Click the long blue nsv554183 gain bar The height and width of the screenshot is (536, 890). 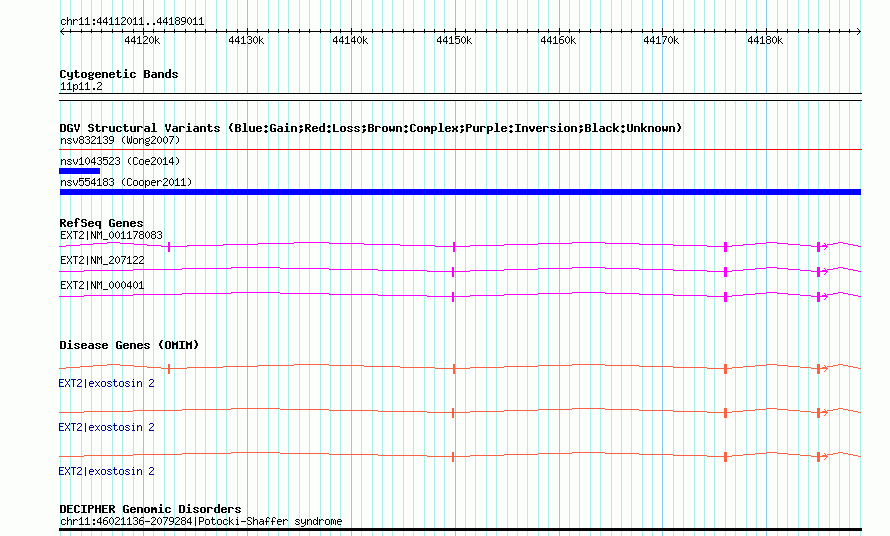click(x=460, y=192)
